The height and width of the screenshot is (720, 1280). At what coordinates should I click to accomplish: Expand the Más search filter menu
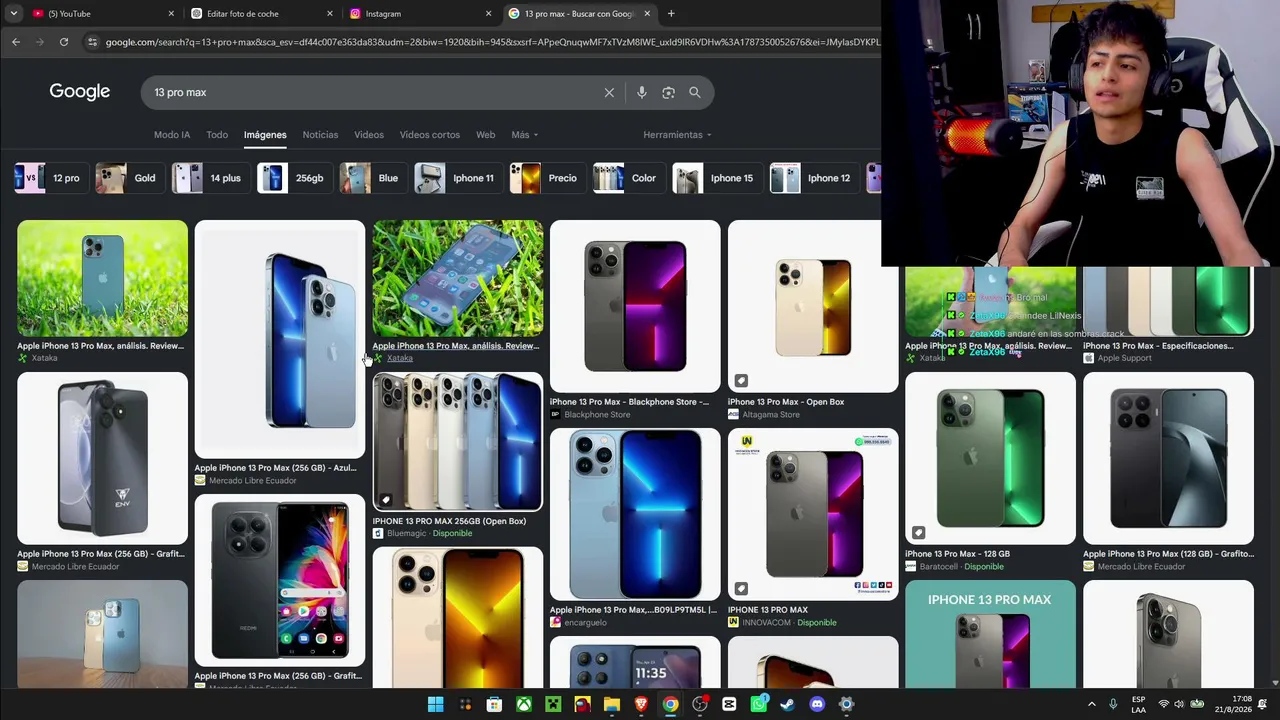pos(525,135)
